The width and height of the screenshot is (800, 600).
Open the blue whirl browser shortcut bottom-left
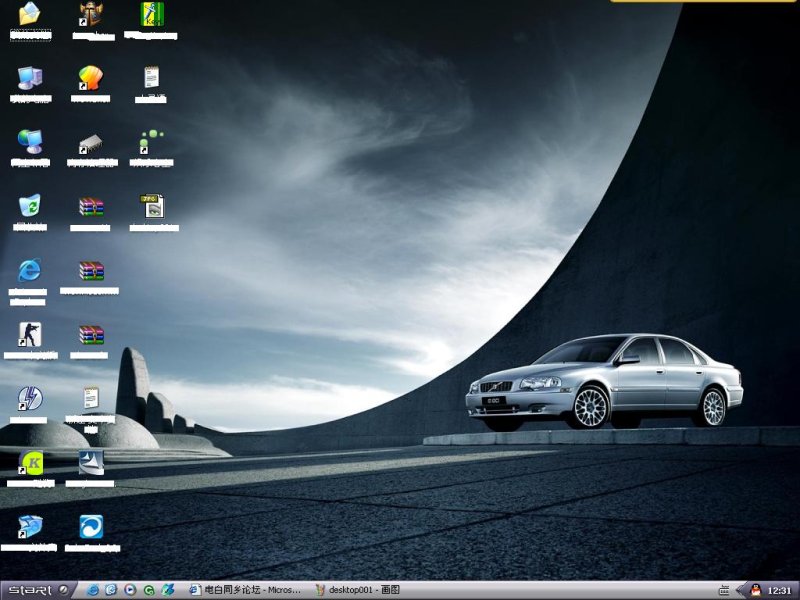tap(90, 528)
